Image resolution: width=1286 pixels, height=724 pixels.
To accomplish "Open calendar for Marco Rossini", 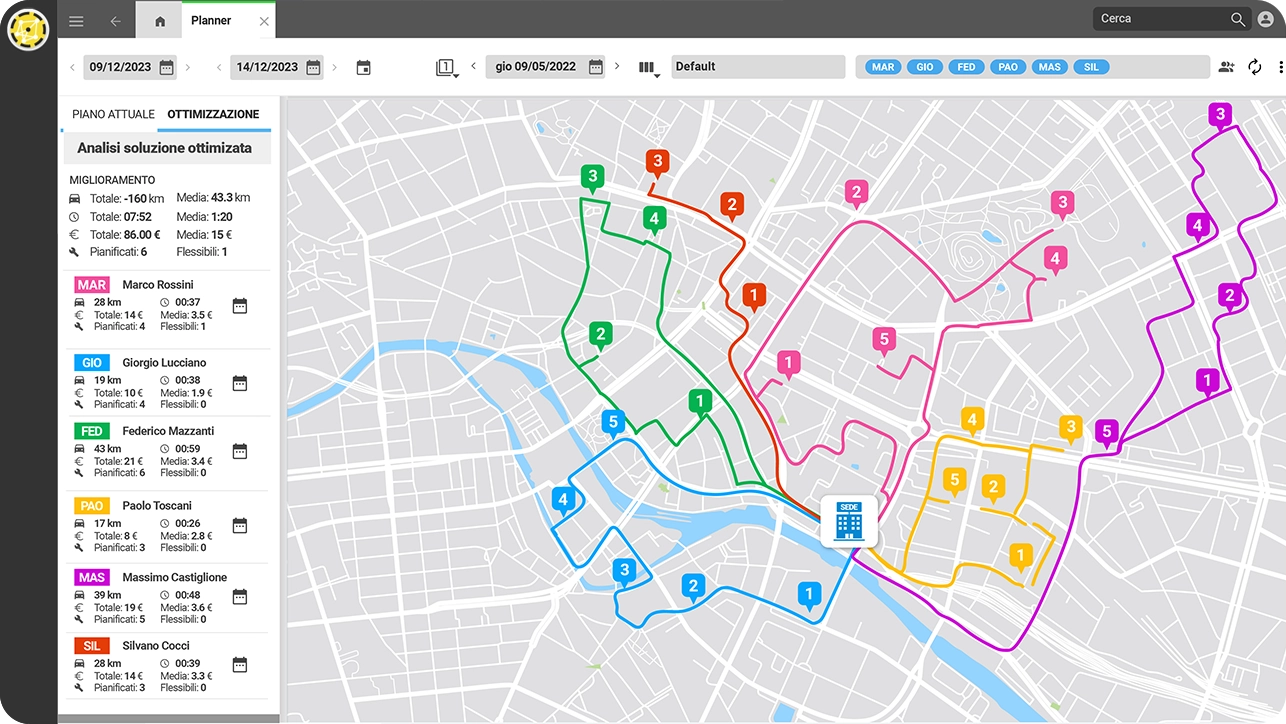I will (x=240, y=305).
